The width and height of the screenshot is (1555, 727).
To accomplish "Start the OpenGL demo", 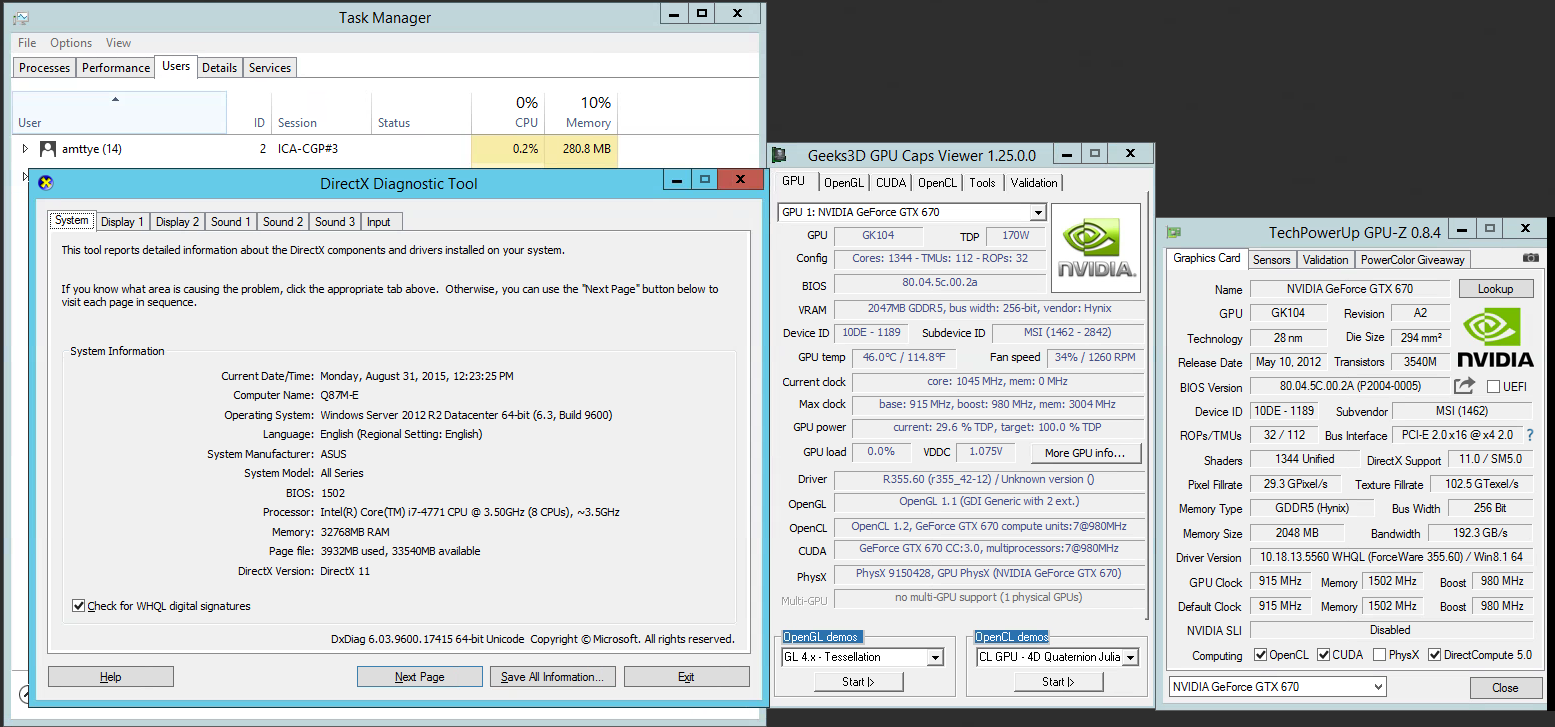I will pos(859,682).
